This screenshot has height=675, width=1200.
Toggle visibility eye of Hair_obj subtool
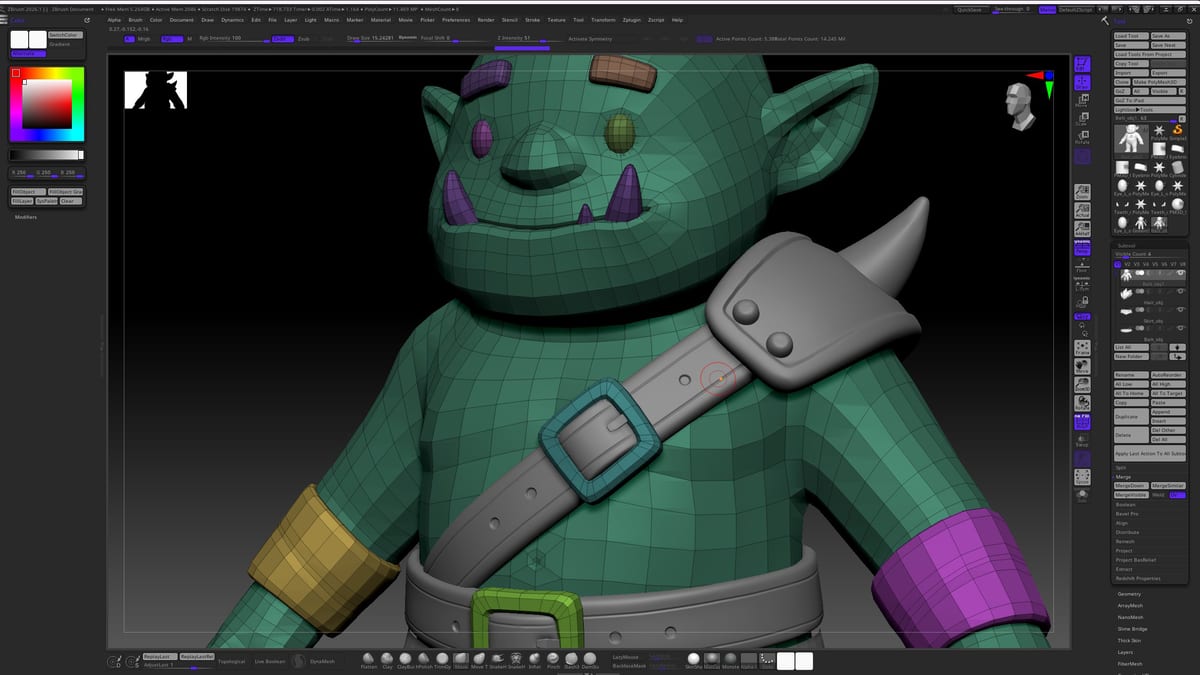(1180, 292)
